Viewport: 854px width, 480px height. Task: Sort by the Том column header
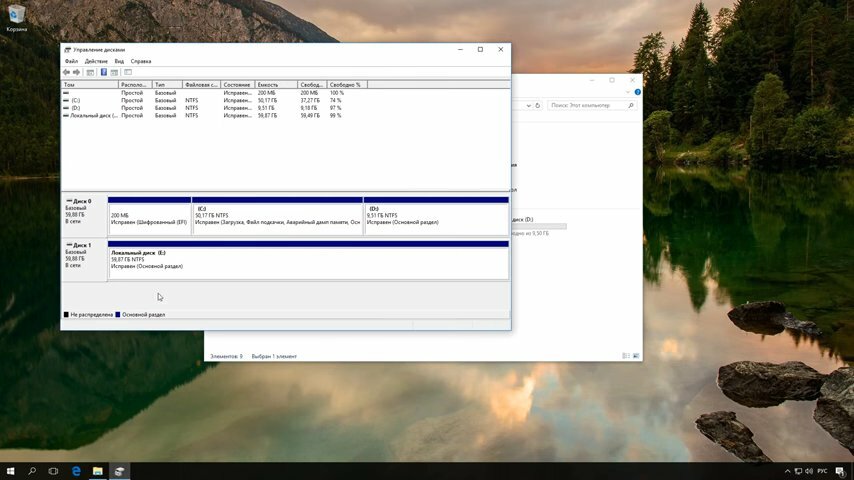[90, 84]
